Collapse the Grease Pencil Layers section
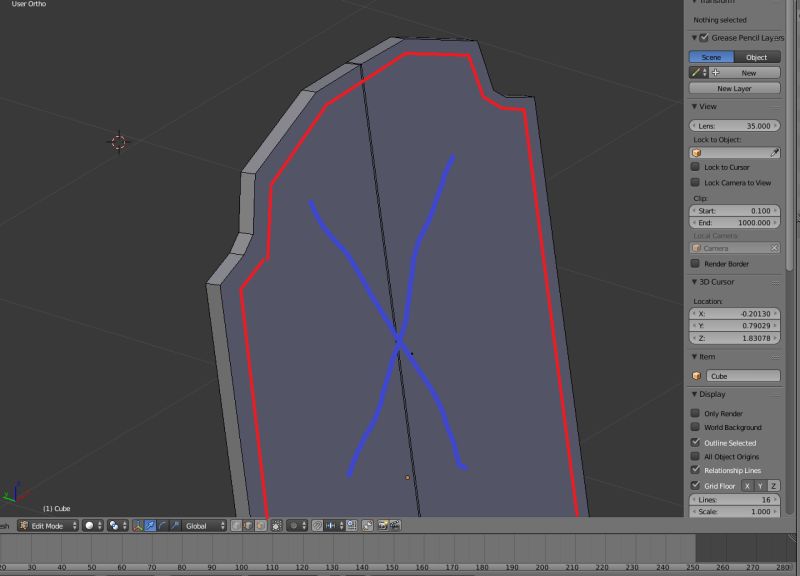The height and width of the screenshot is (576, 800). [x=692, y=37]
